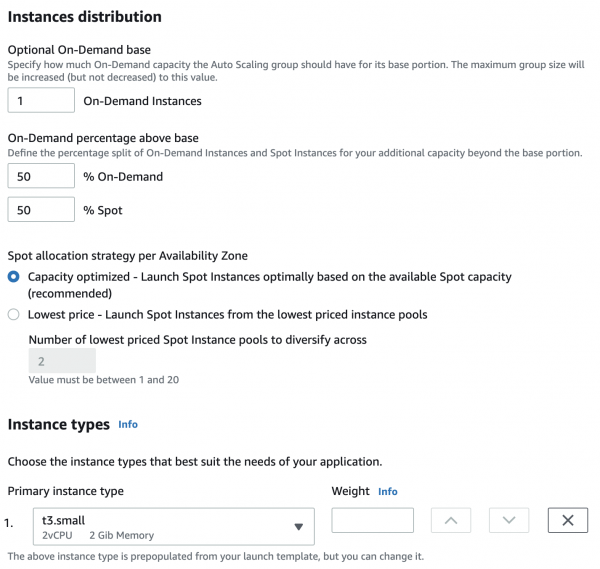Image resolution: width=600 pixels, height=569 pixels.
Task: Click the Weight input field
Action: coord(372,521)
